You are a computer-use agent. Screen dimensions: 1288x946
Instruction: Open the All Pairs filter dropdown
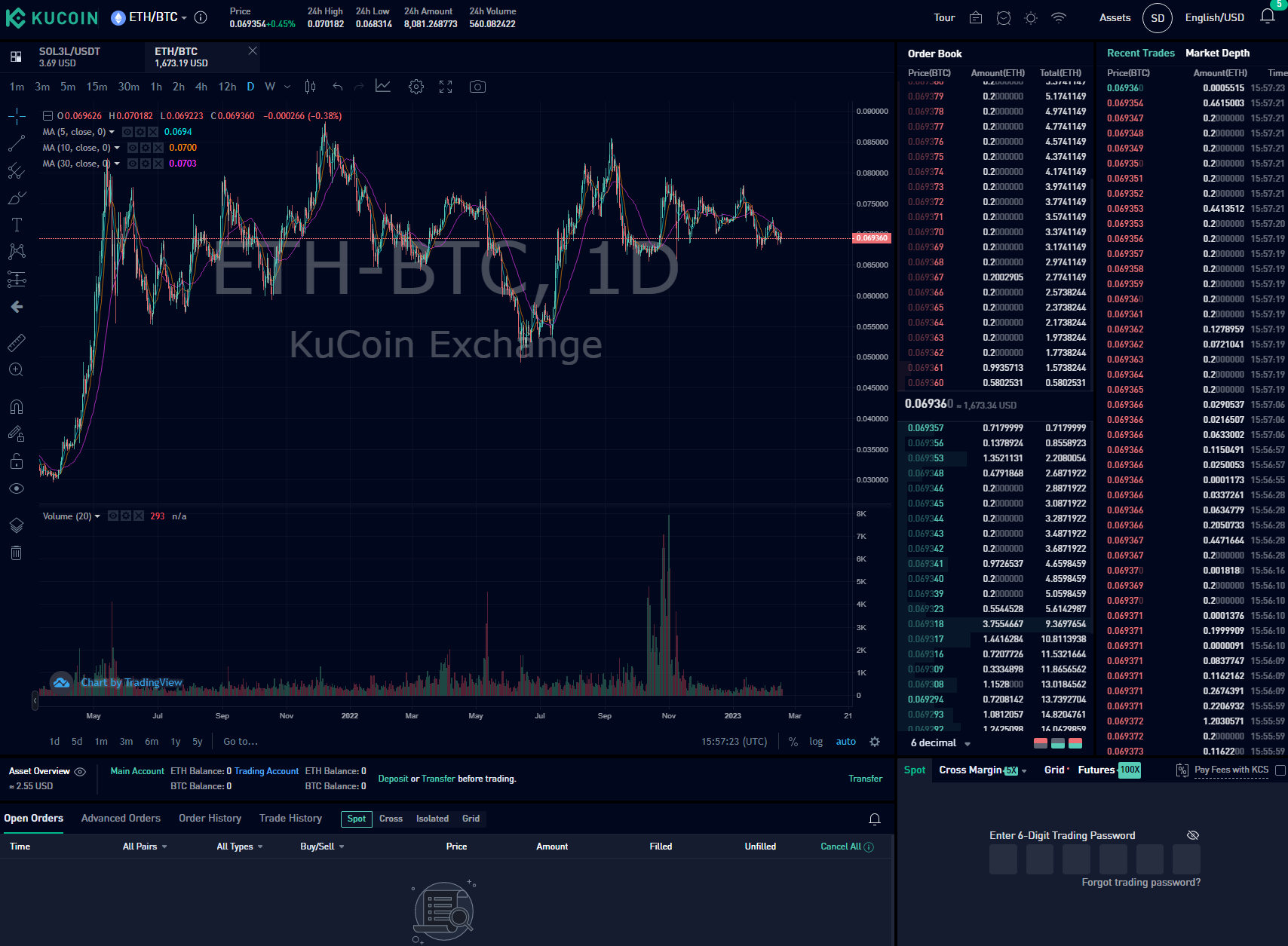tap(145, 847)
